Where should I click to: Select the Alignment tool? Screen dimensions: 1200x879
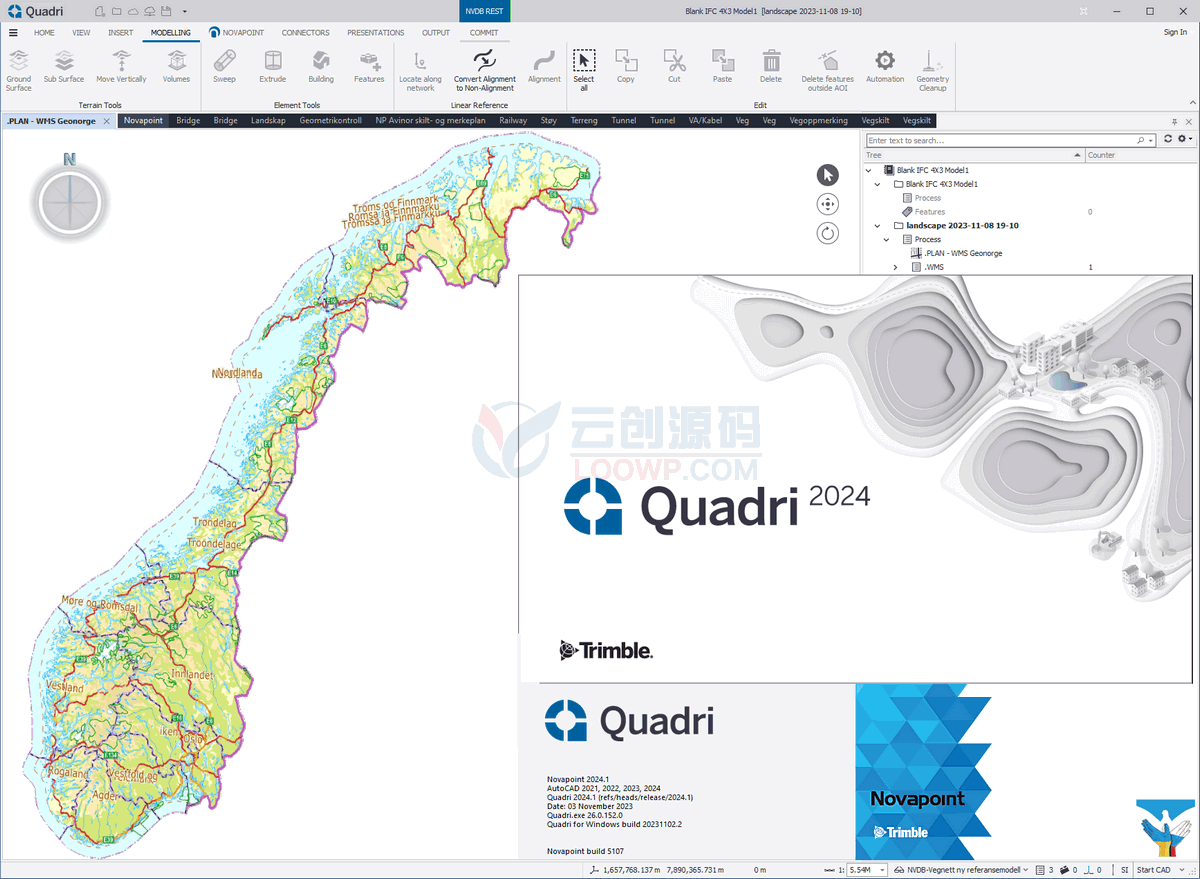[544, 66]
